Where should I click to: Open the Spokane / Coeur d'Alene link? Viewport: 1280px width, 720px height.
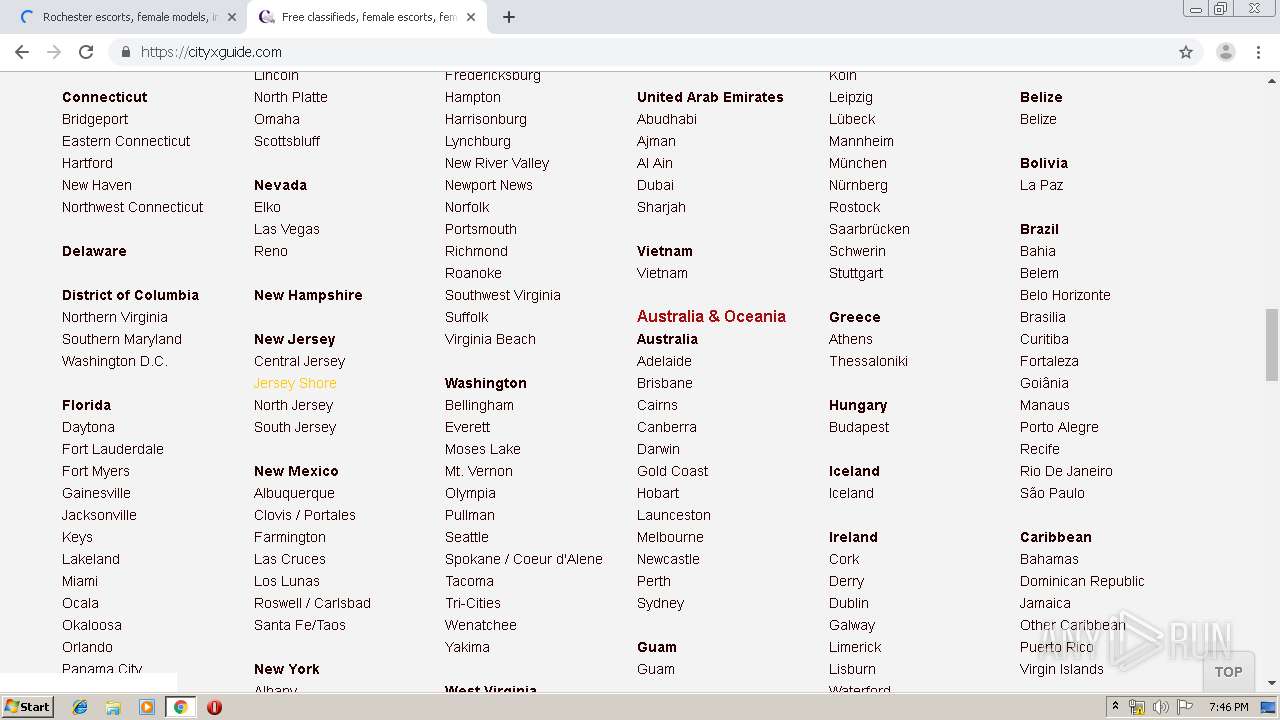pyautogui.click(x=524, y=559)
